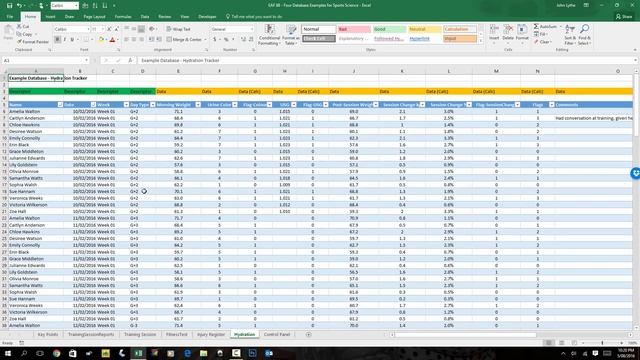This screenshot has width=640, height=360.
Task: Click the vertical scrollbar
Action: pyautogui.click(x=636, y=200)
